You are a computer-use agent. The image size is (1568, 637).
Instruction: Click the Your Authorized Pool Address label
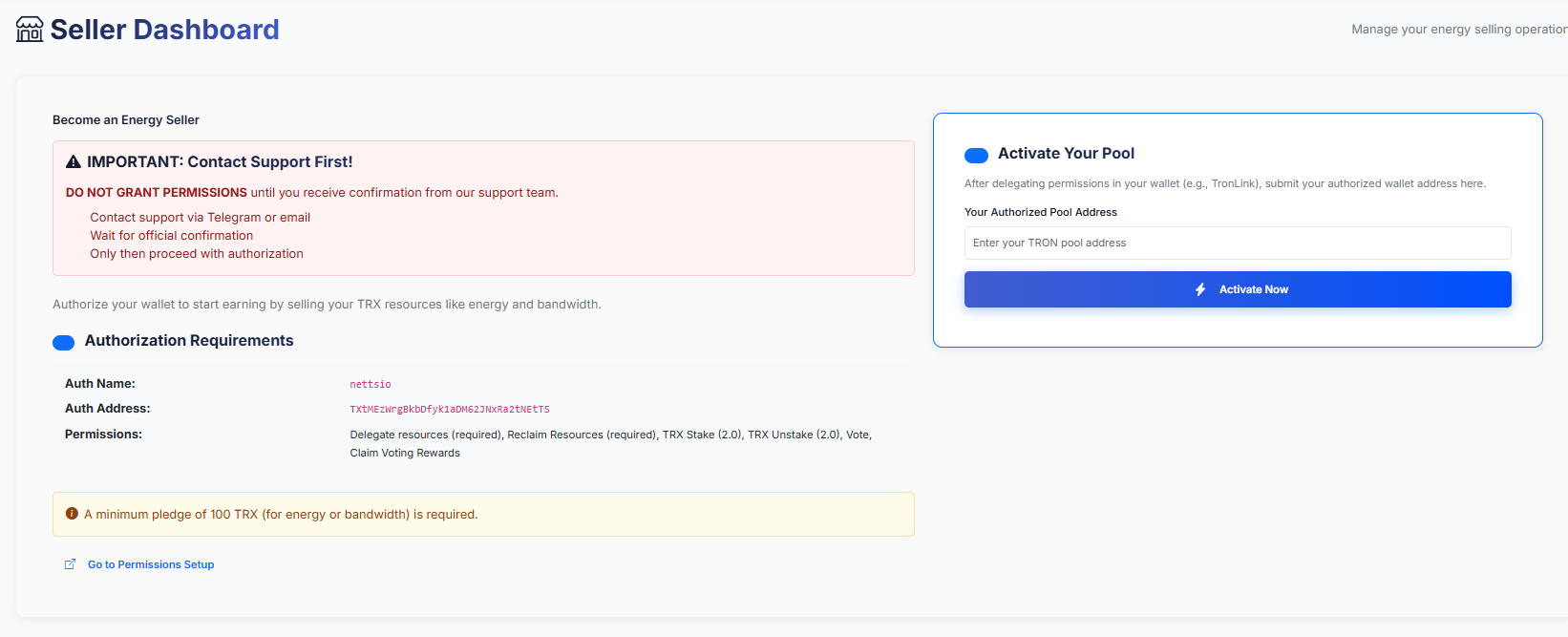point(1040,212)
